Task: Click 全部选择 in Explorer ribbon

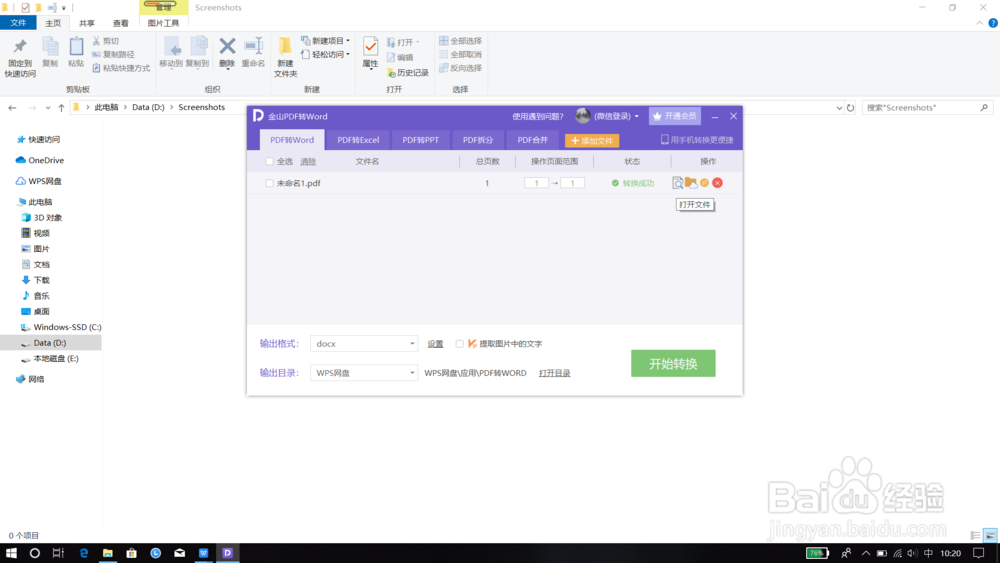Action: click(x=460, y=41)
